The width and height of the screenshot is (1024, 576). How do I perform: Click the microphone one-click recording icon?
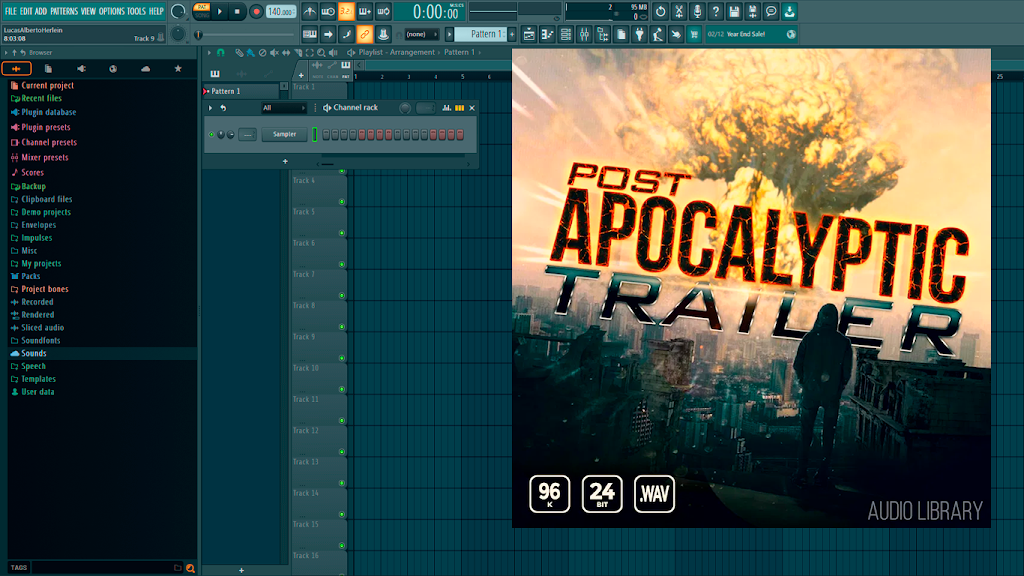click(697, 12)
